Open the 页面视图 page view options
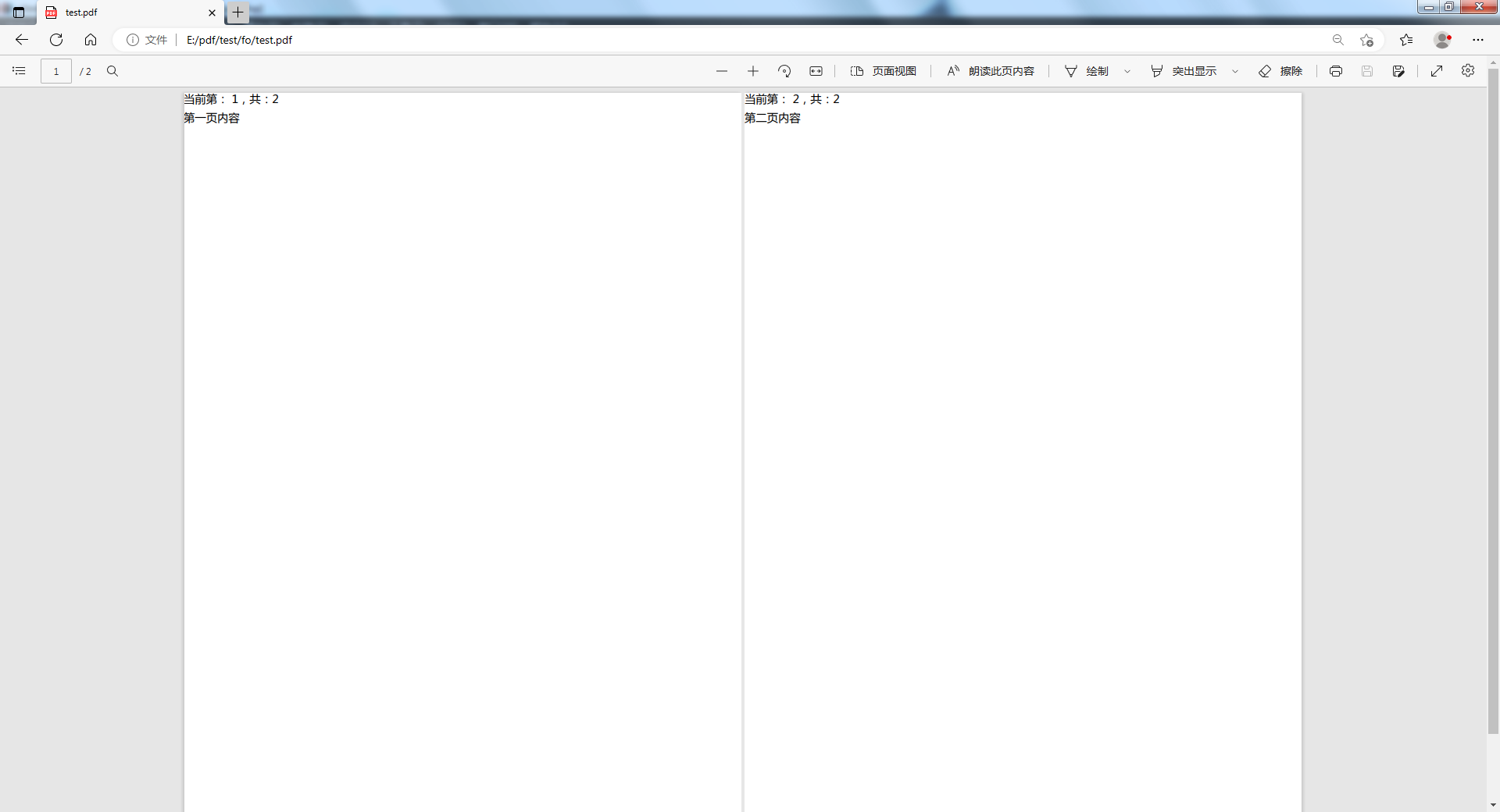 pos(884,71)
